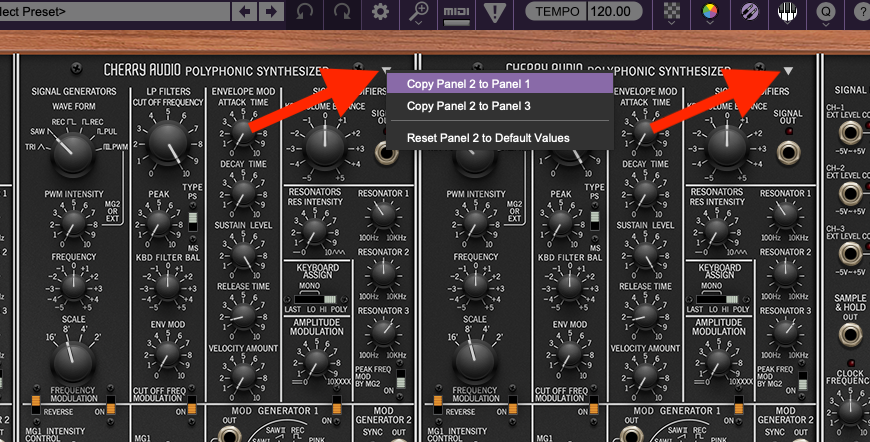Click the Decay Time knob on right panel
870x442 pixels.
[645, 194]
